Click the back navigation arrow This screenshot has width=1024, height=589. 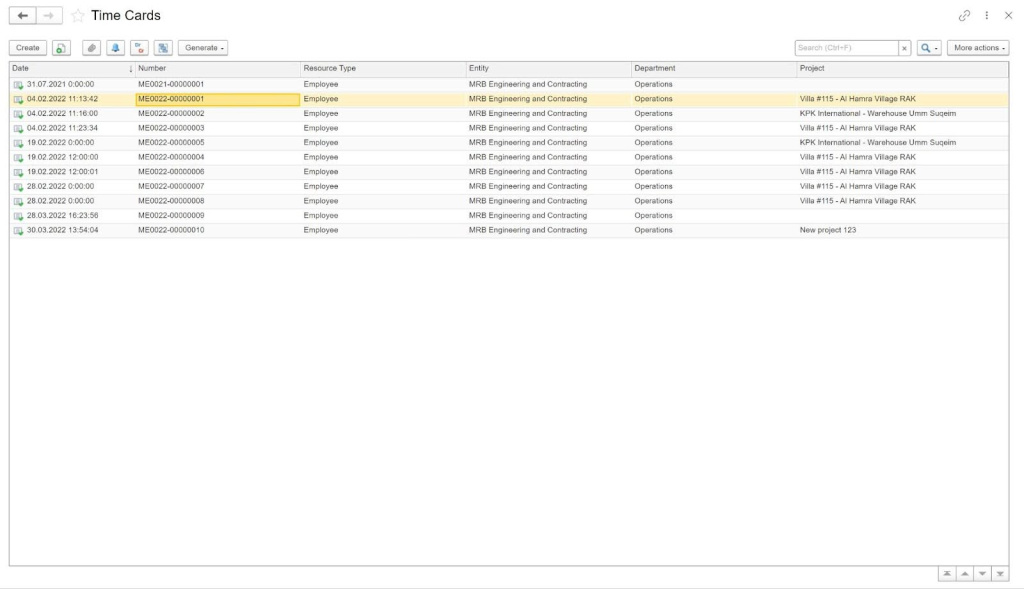click(23, 16)
